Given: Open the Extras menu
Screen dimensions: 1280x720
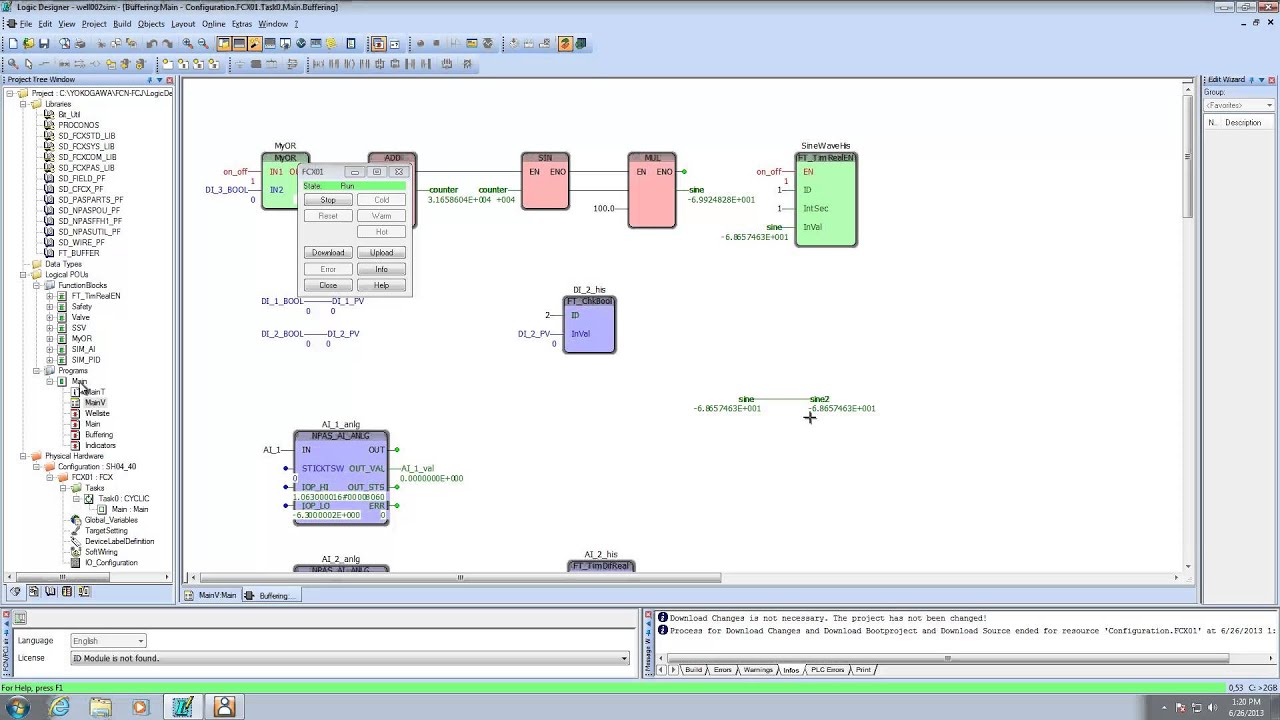Looking at the screenshot, I should [x=242, y=23].
